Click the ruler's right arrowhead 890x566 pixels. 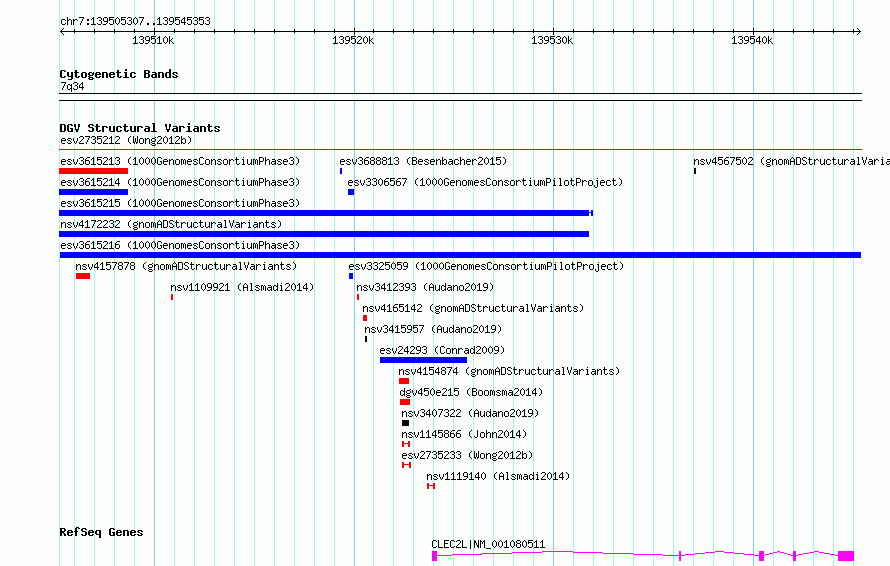(858, 32)
